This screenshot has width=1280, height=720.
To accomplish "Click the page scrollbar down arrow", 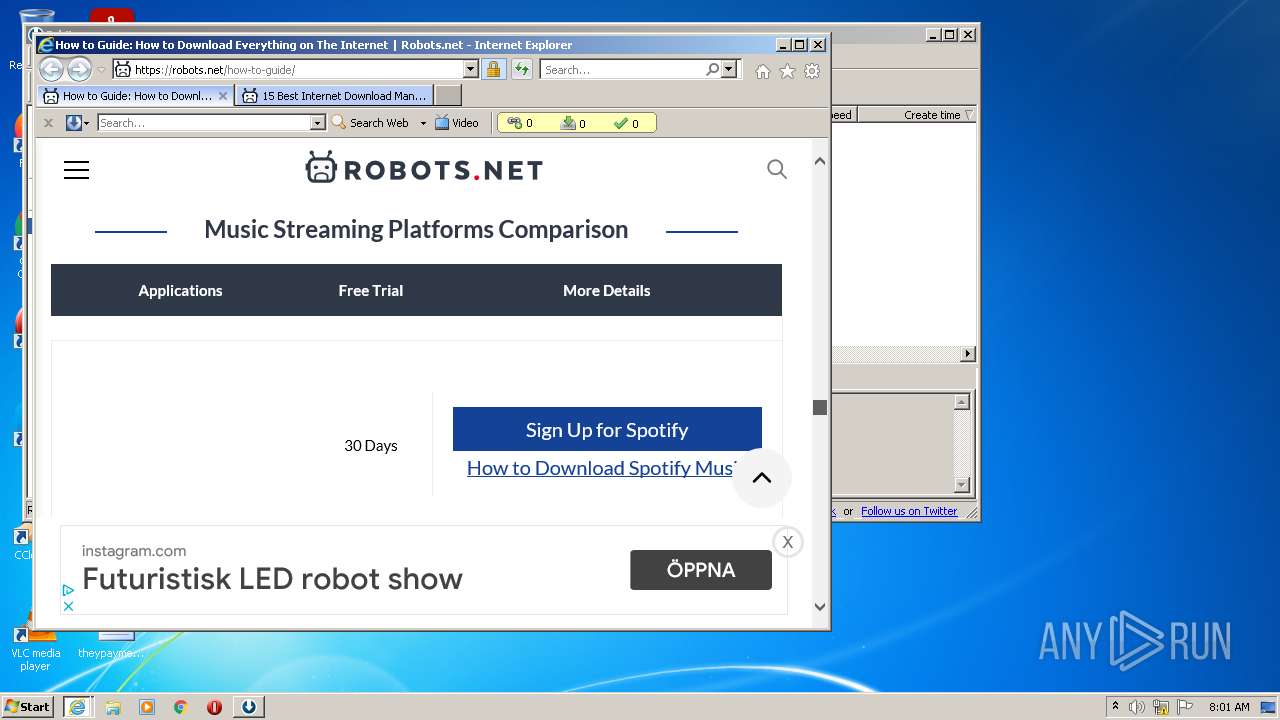I will pos(820,606).
